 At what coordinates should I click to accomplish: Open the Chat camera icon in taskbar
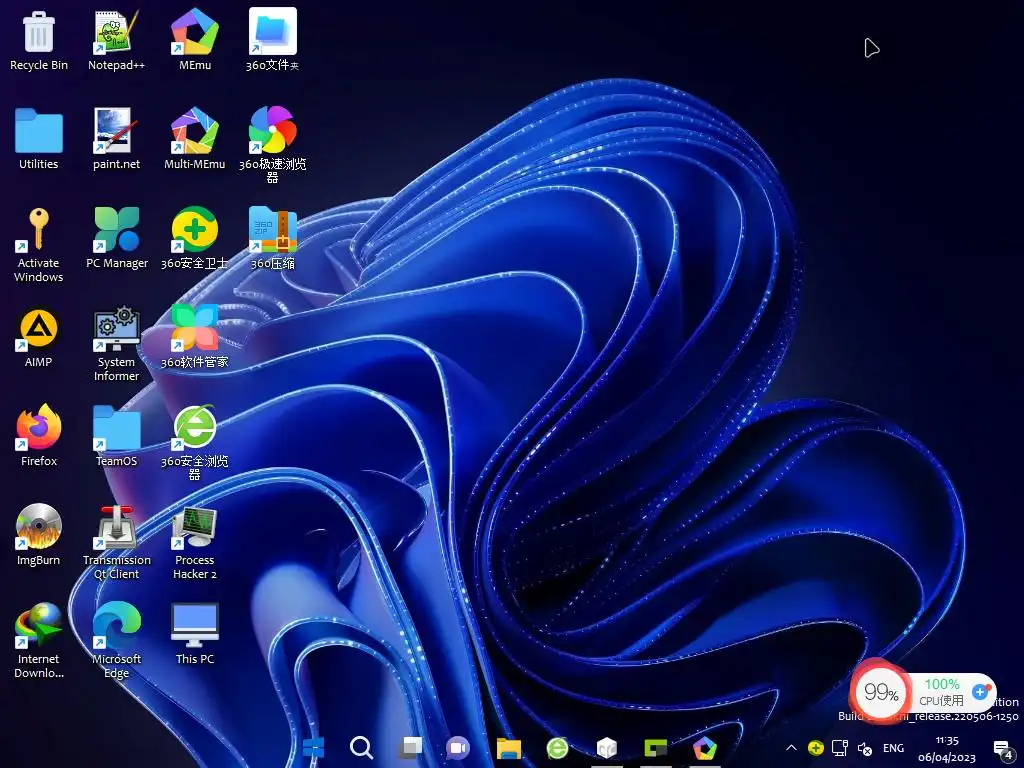tap(458, 748)
